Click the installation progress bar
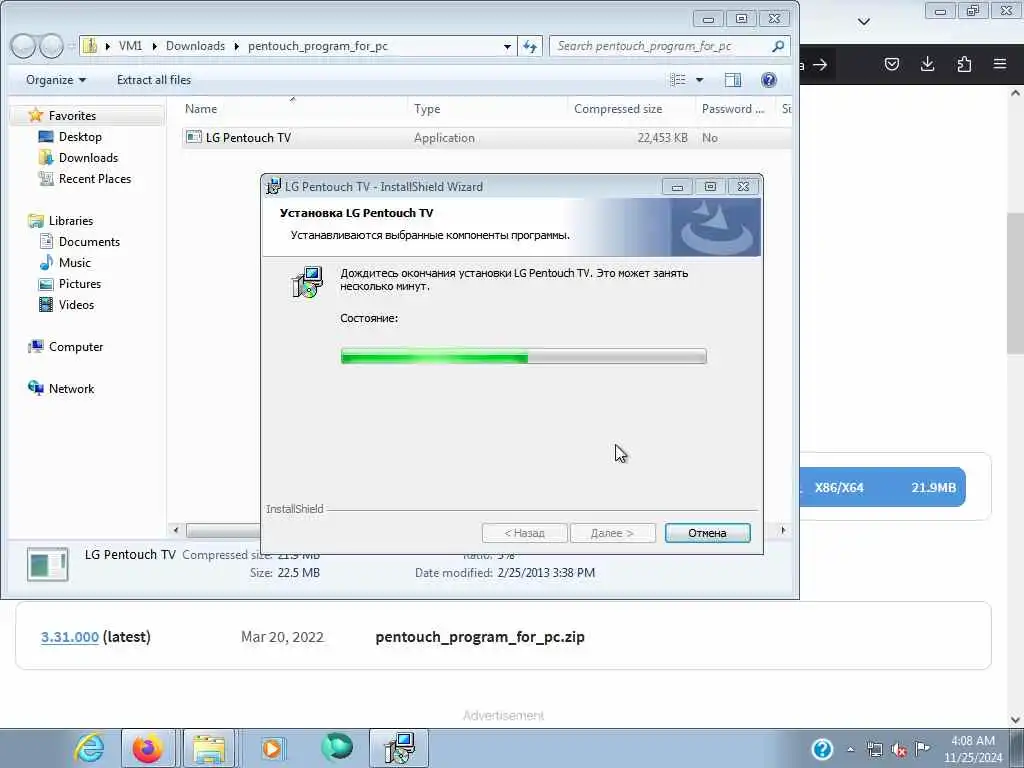The image size is (1024, 768). (x=523, y=357)
